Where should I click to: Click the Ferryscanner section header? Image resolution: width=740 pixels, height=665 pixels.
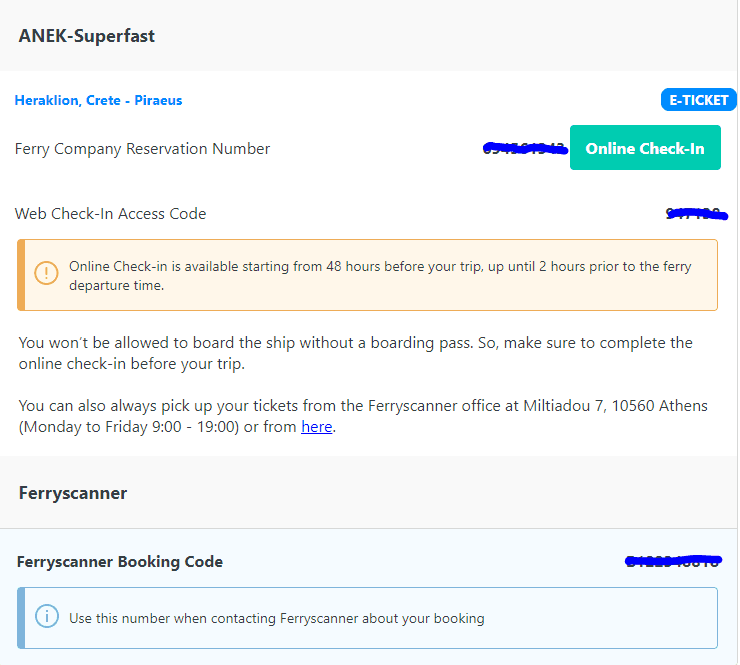click(72, 493)
